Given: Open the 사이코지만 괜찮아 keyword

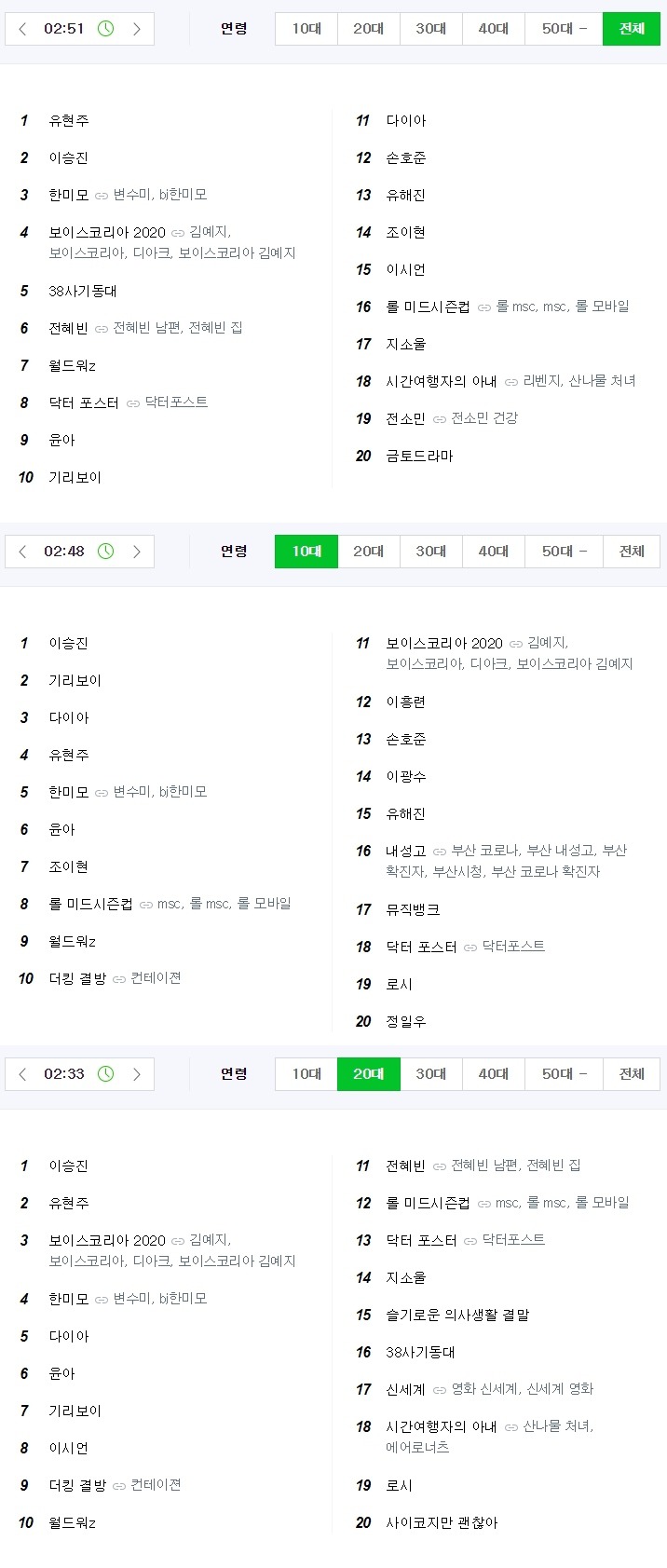Looking at the screenshot, I should click(x=442, y=1522).
